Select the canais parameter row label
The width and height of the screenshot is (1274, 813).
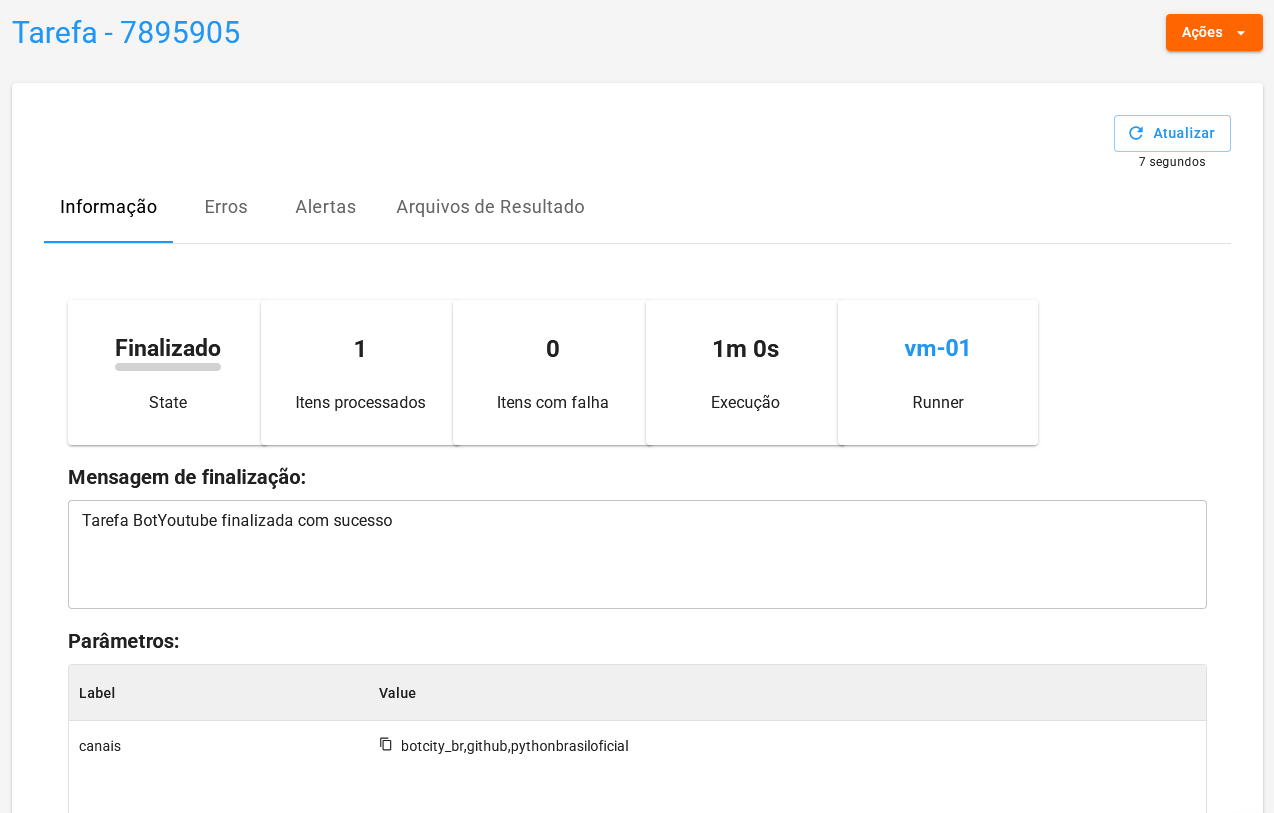click(x=100, y=746)
